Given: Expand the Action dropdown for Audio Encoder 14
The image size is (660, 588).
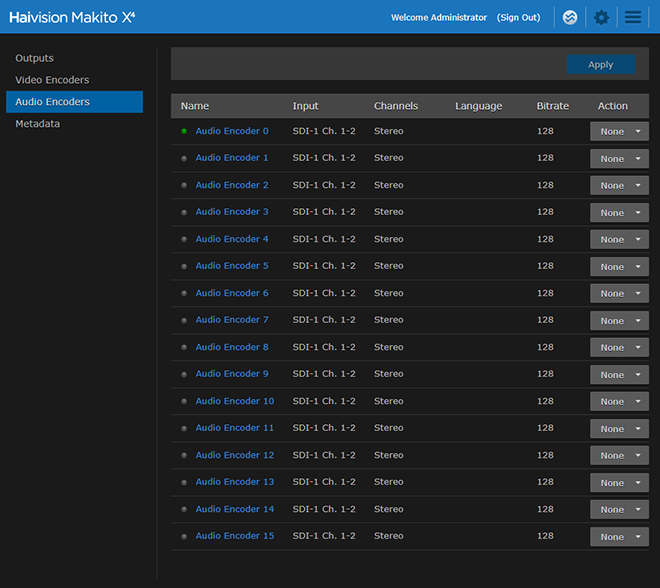Looking at the screenshot, I should click(x=619, y=510).
